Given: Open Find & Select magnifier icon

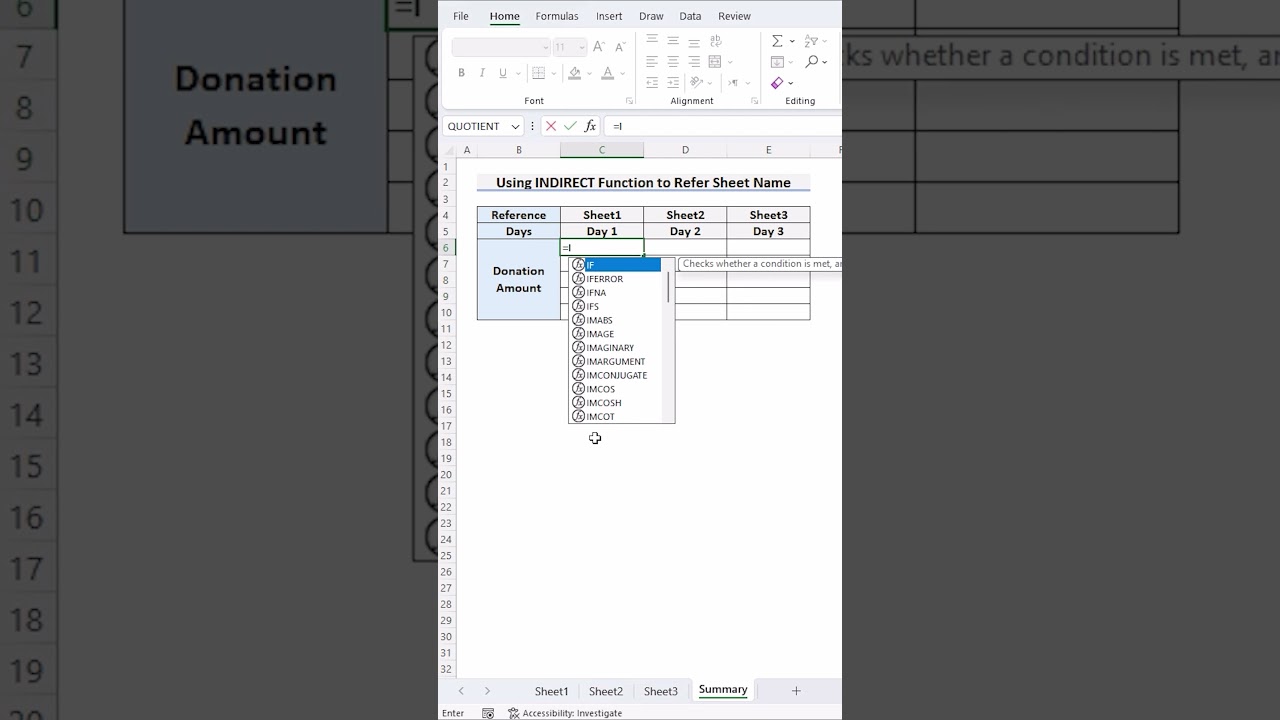Looking at the screenshot, I should (x=811, y=62).
